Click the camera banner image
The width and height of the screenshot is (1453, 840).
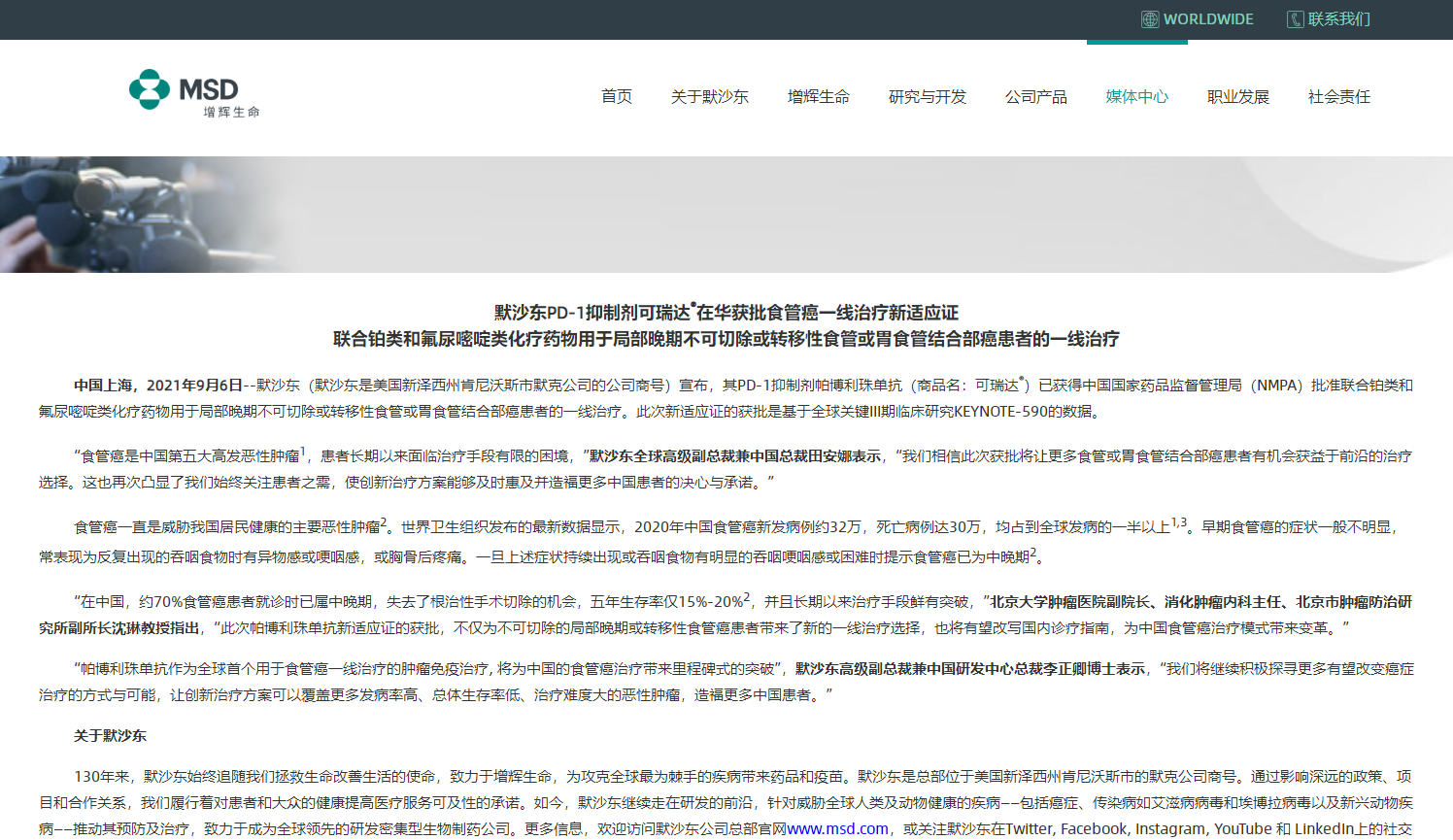tap(726, 214)
